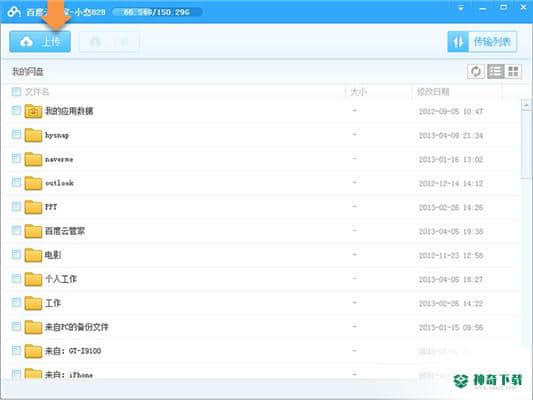Open the title bar dropdown menu arrow
This screenshot has height=400, width=533.
461,8
